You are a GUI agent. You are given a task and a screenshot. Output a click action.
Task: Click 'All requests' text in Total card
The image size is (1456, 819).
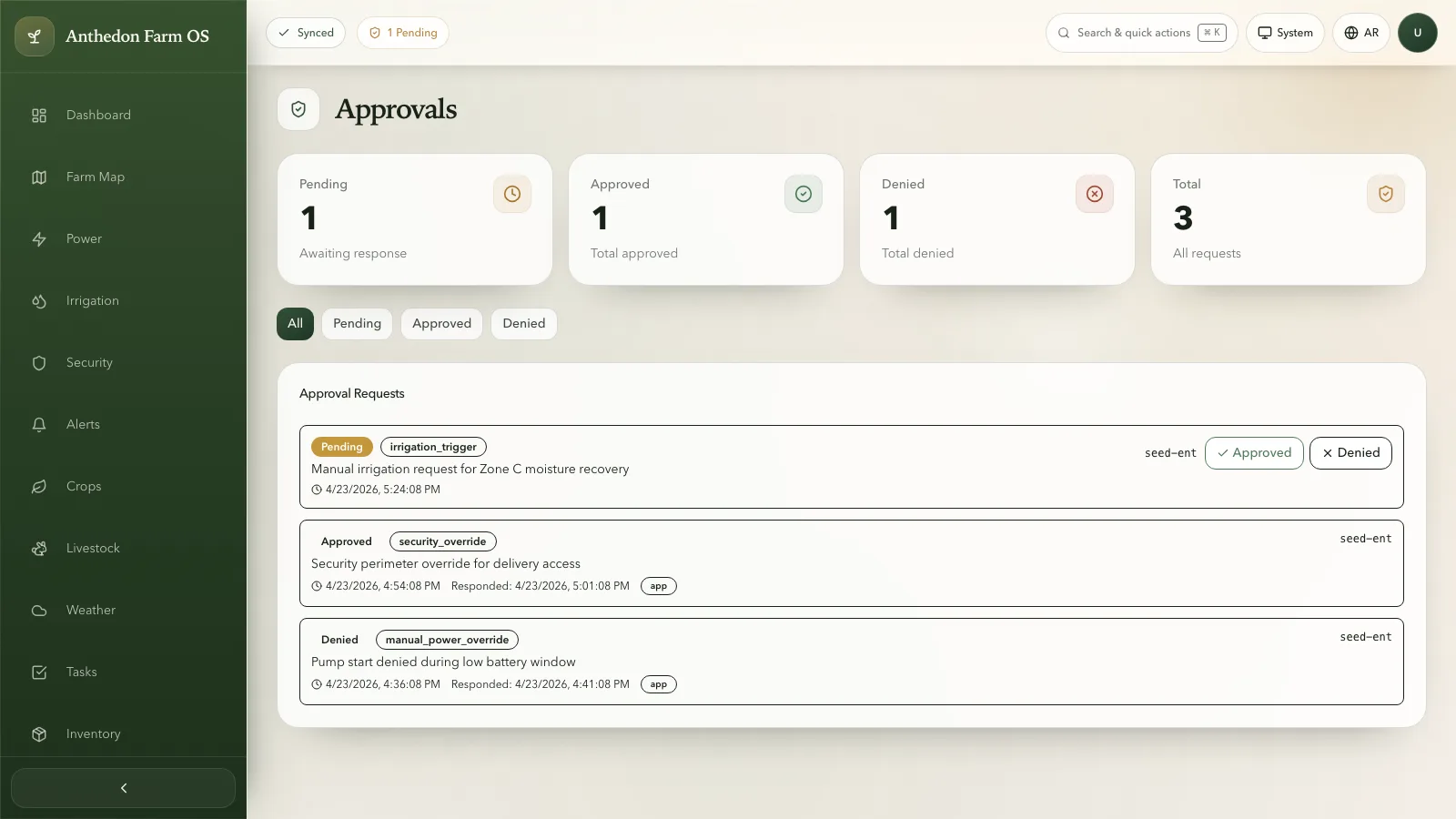1207,254
